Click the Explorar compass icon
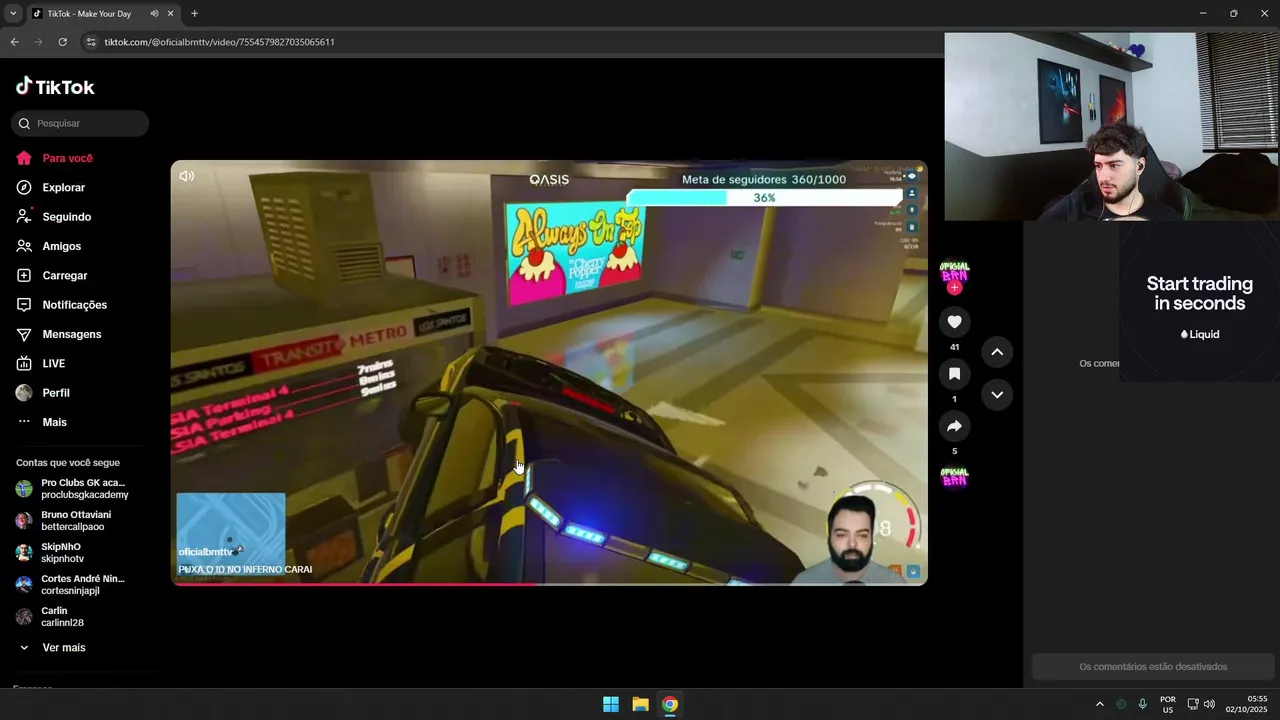Viewport: 1280px width, 720px height. (x=24, y=187)
